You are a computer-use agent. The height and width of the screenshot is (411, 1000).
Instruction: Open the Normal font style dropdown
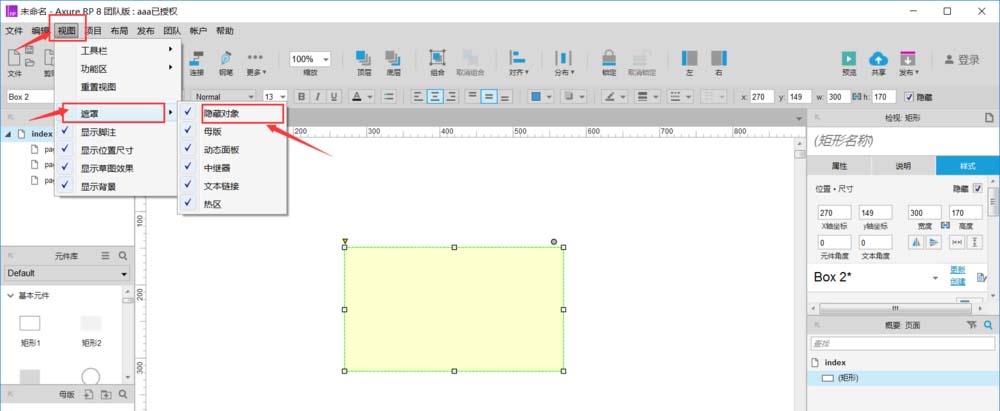click(x=251, y=97)
